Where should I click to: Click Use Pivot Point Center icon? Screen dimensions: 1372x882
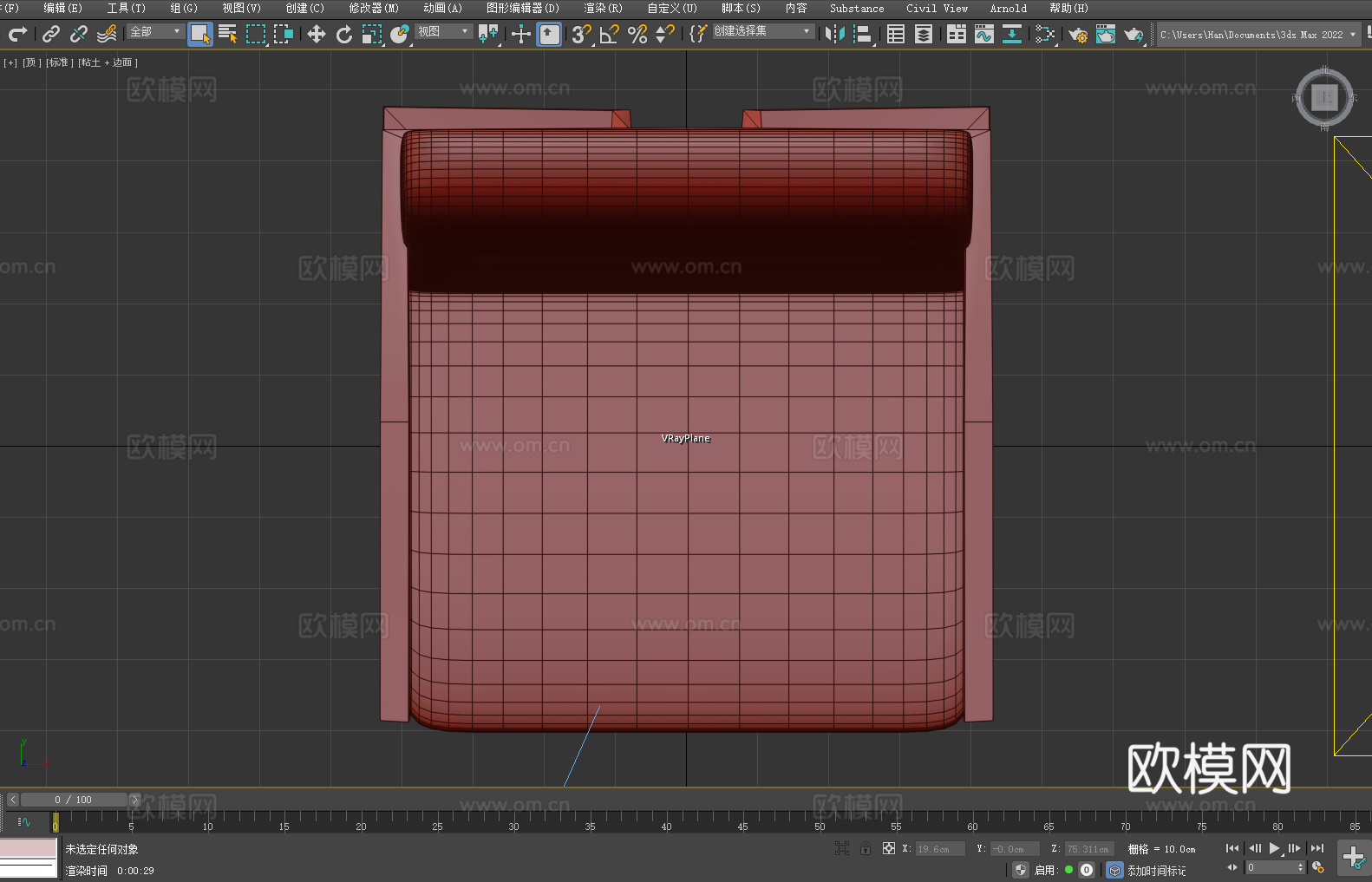point(488,34)
